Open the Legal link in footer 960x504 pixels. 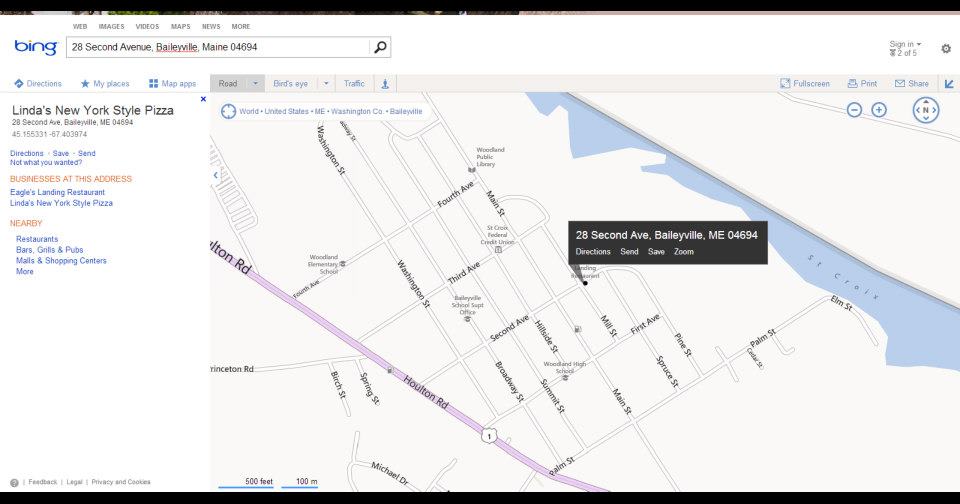tap(74, 482)
